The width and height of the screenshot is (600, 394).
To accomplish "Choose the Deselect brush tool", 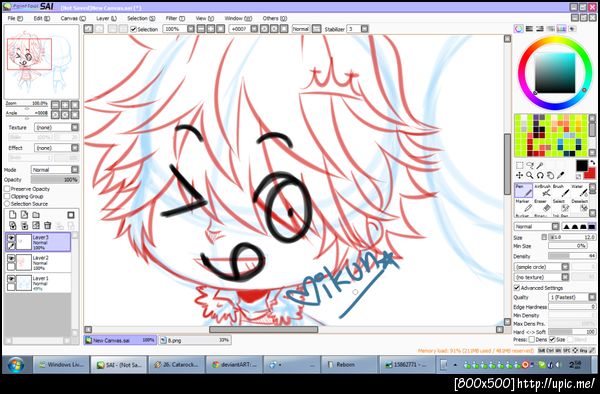I will pos(579,206).
